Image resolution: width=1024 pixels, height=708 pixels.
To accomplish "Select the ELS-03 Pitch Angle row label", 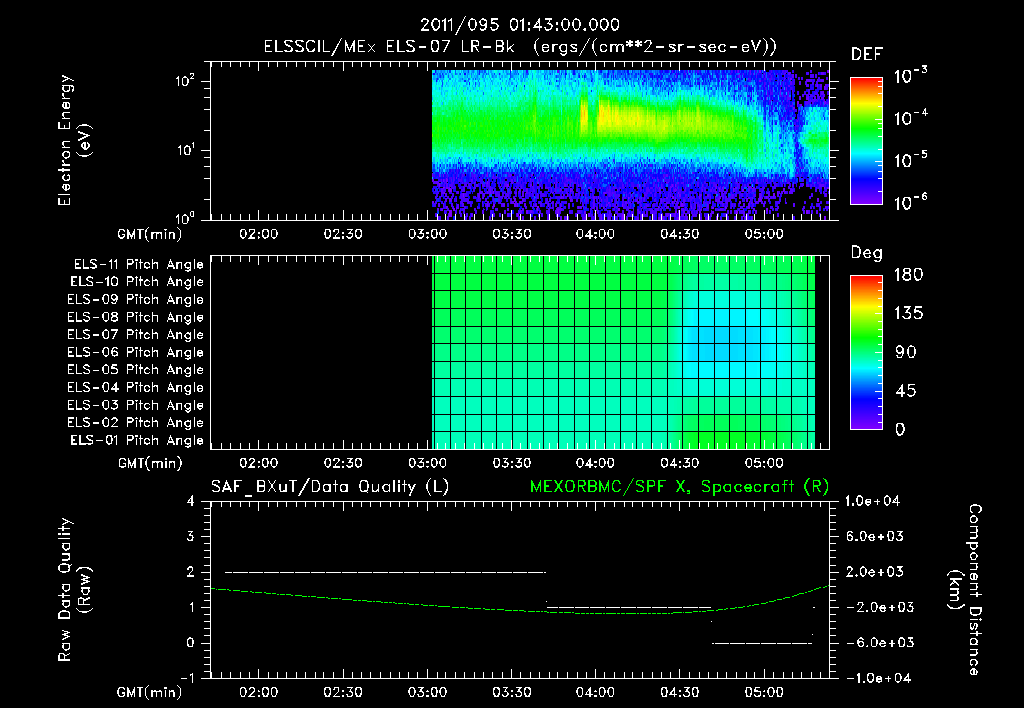I will tap(136, 406).
